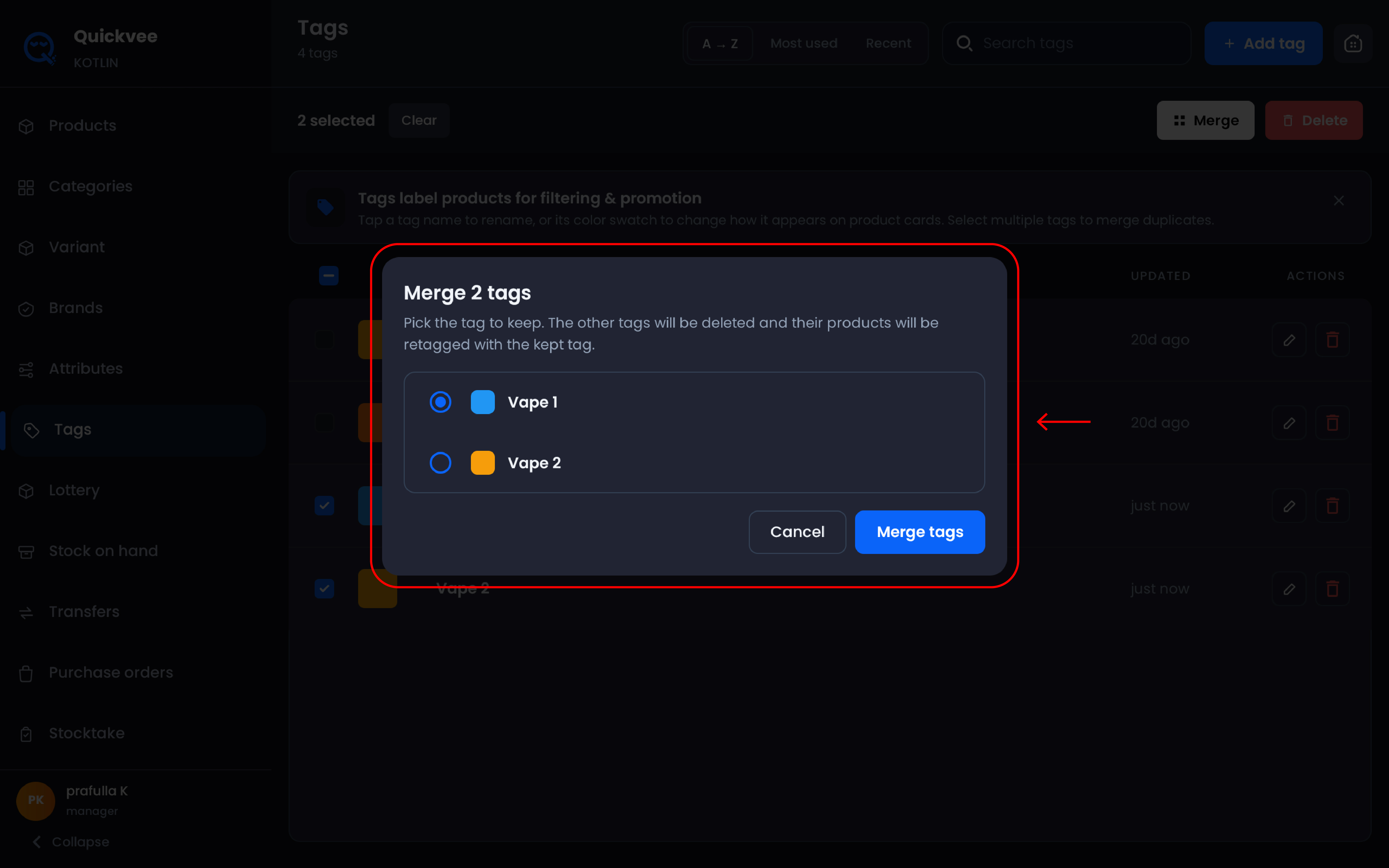This screenshot has width=1389, height=868.
Task: Sort tags by Recent
Action: (888, 44)
